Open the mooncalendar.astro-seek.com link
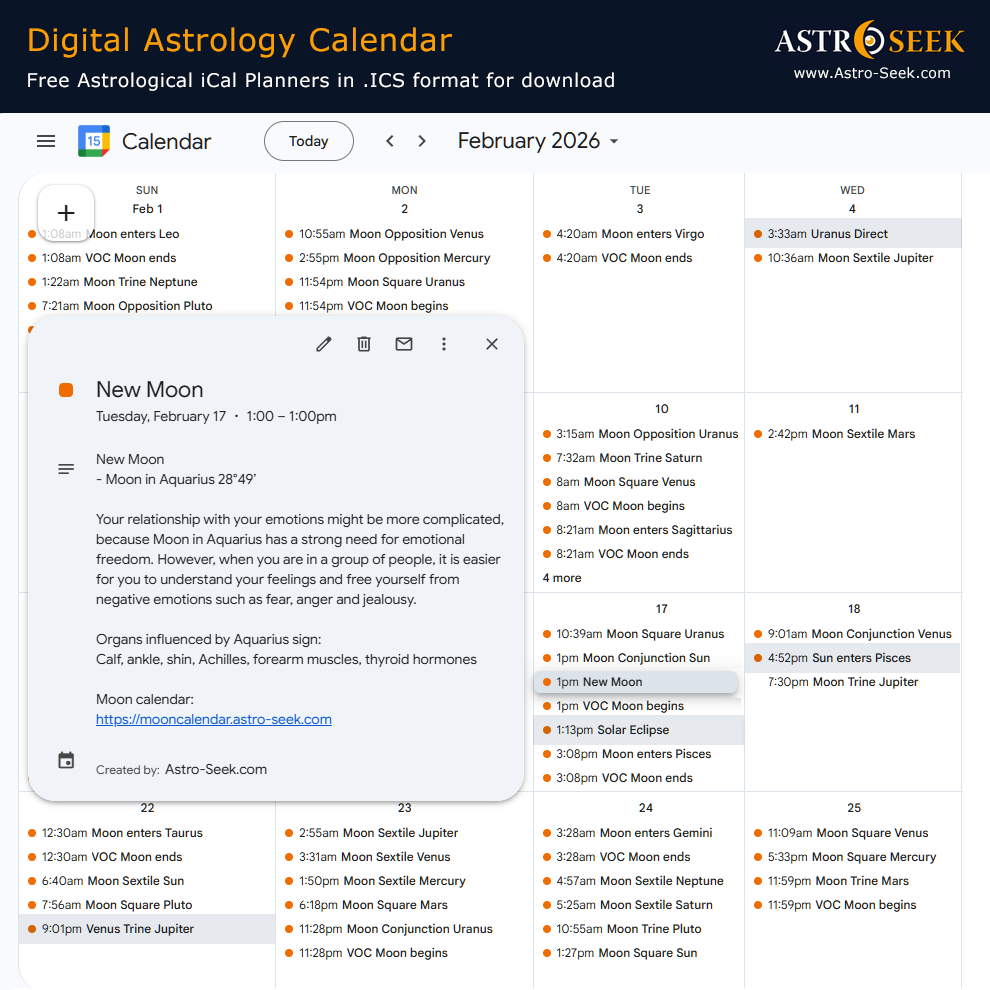 pyautogui.click(x=214, y=719)
